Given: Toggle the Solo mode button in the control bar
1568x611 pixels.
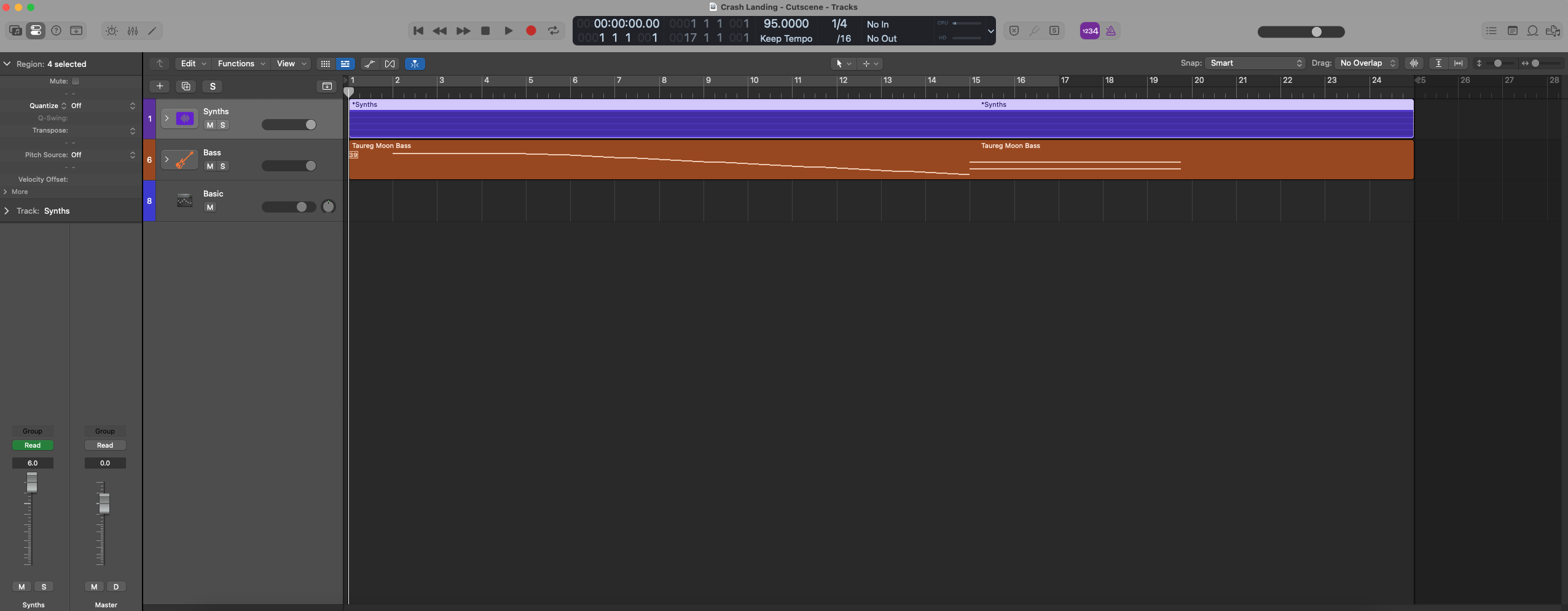Looking at the screenshot, I should point(1054,31).
